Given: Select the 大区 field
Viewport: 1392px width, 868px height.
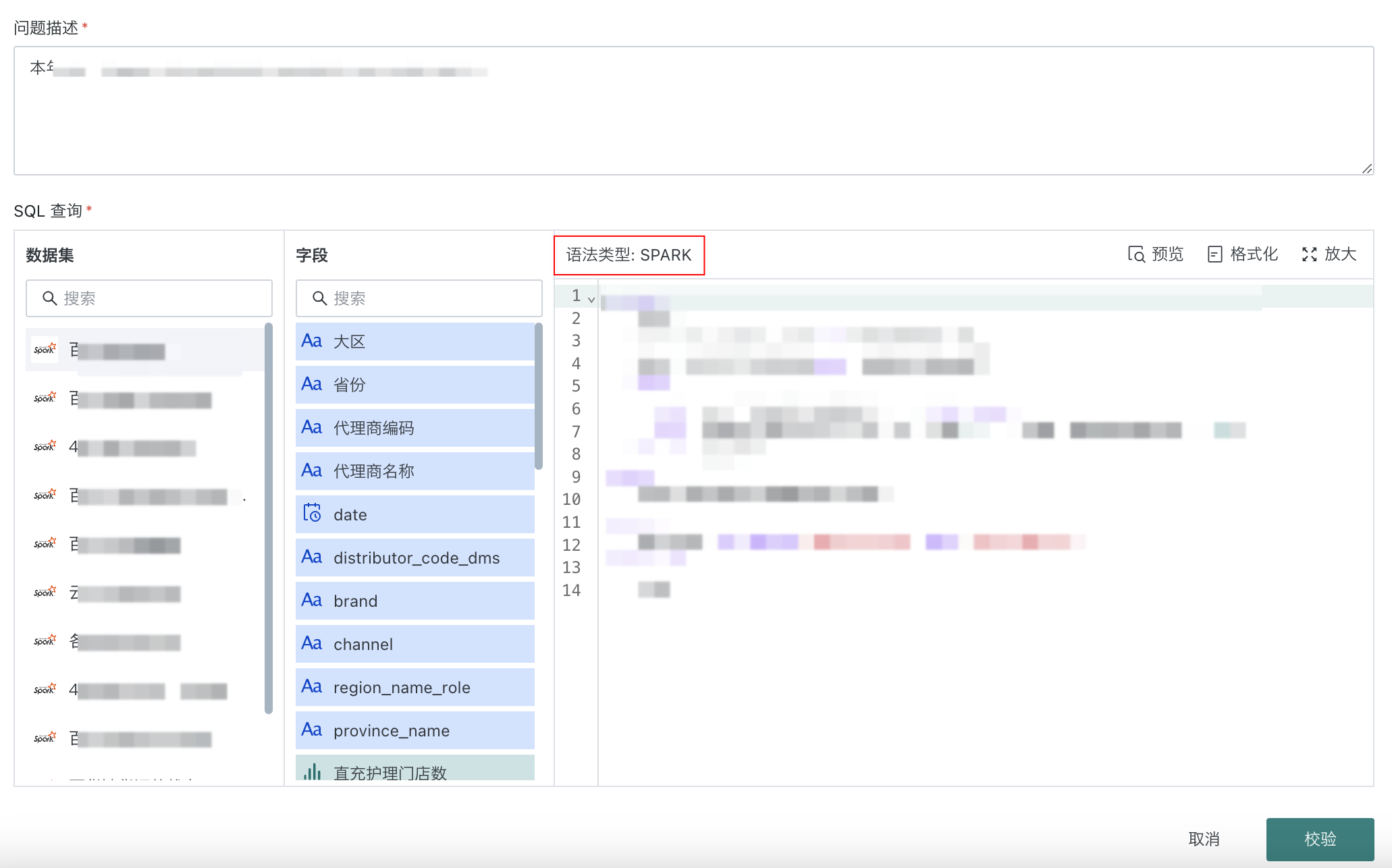Looking at the screenshot, I should pyautogui.click(x=414, y=342).
